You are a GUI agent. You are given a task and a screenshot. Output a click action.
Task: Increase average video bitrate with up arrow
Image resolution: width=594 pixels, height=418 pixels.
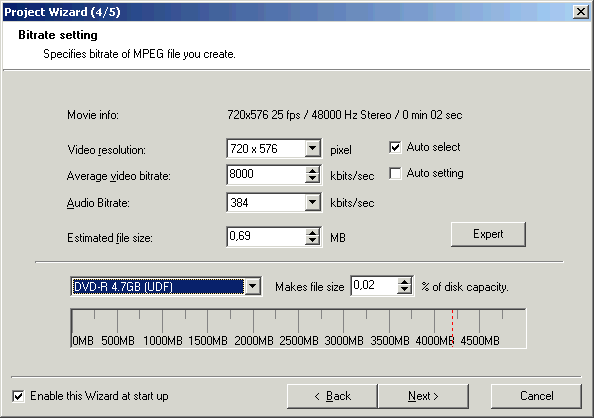click(x=313, y=171)
